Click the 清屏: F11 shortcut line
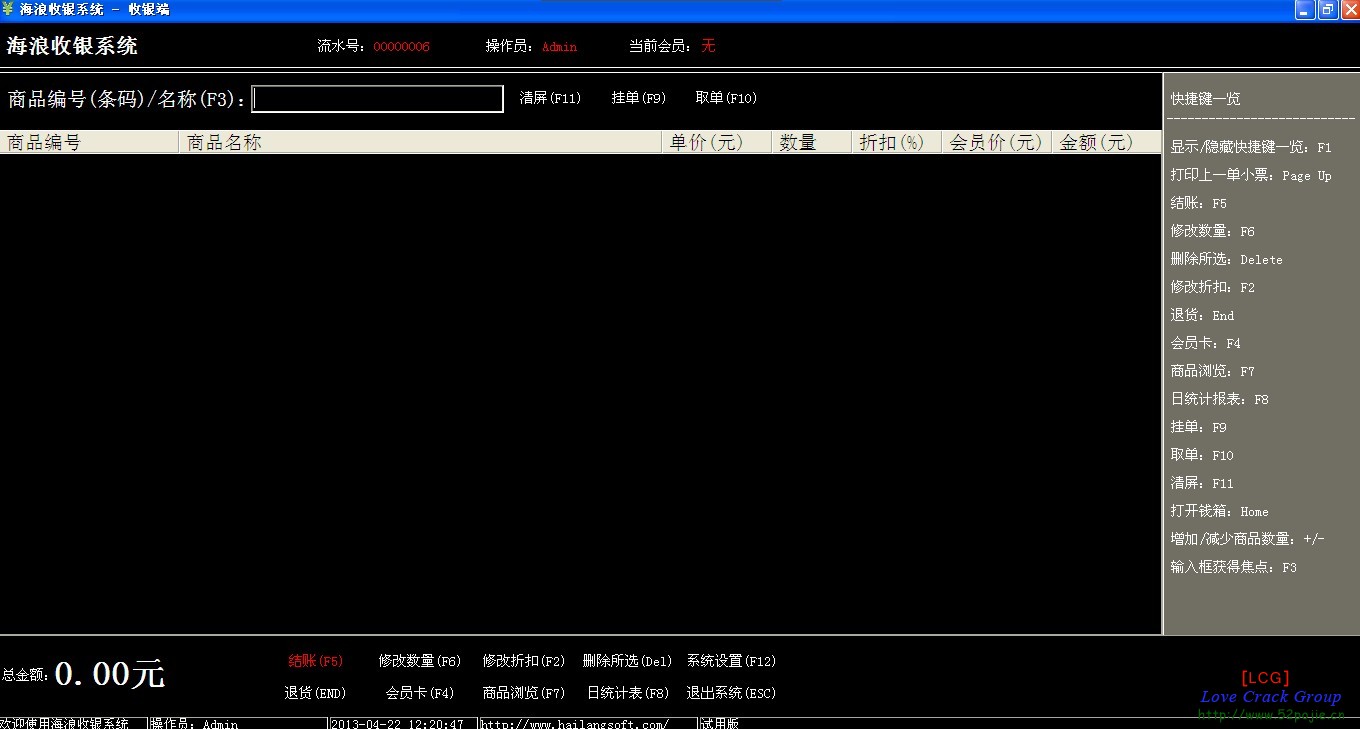 pos(1203,483)
